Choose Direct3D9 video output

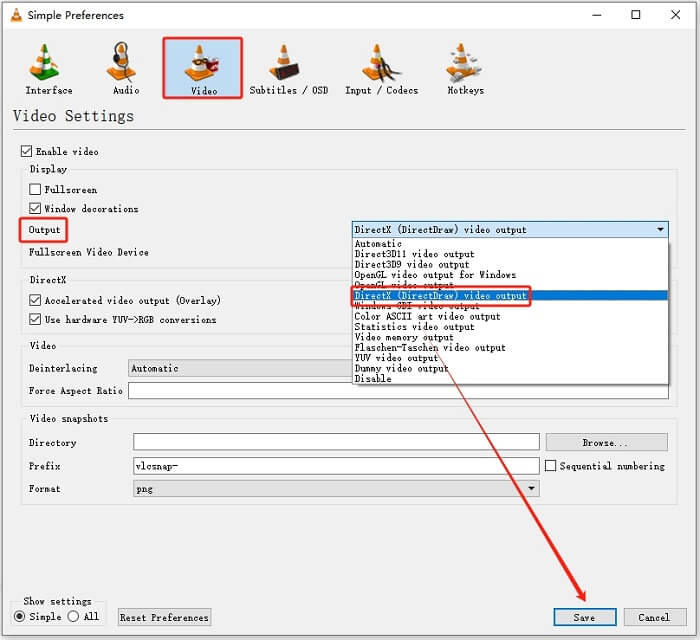click(x=510, y=264)
